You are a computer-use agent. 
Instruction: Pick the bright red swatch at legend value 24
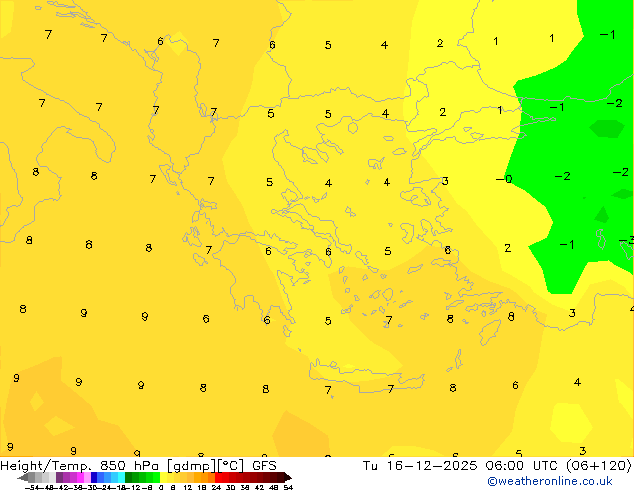[218, 477]
